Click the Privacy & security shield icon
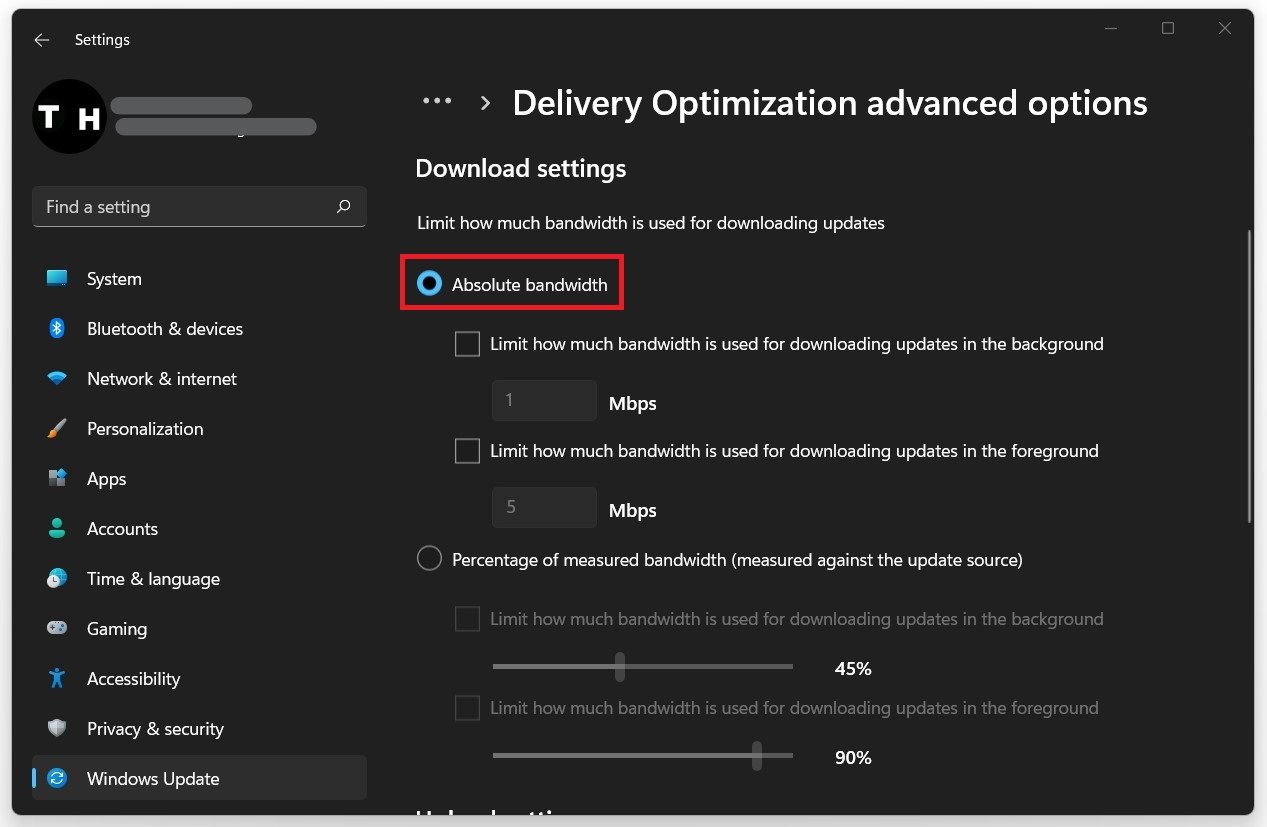 (57, 729)
